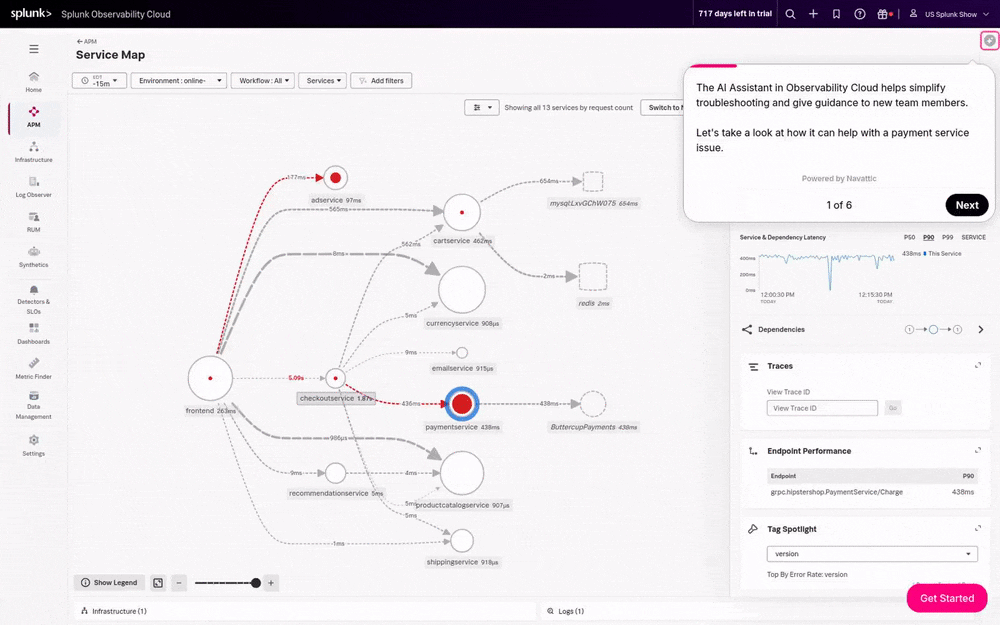The image size is (1000, 625).
Task: Open the help question mark icon
Action: click(860, 14)
